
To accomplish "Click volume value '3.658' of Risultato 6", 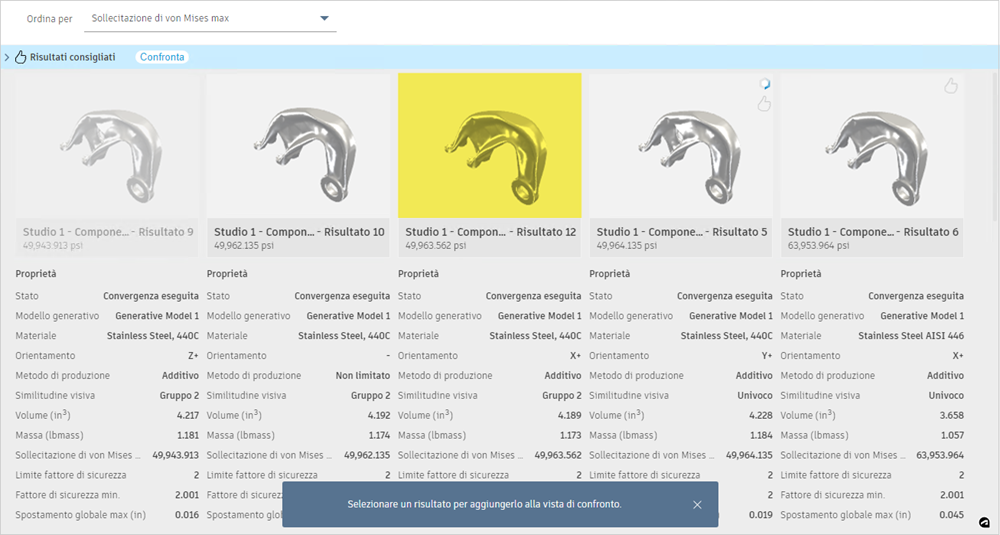I will tap(952, 415).
